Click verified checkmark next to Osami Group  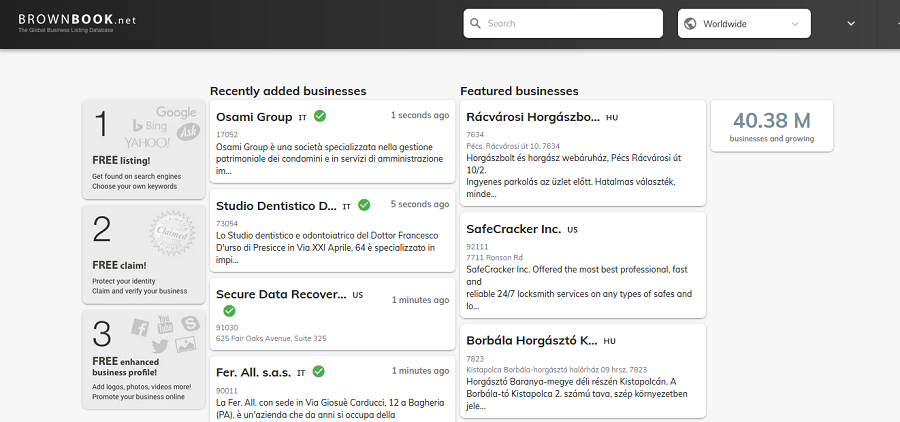(x=320, y=116)
